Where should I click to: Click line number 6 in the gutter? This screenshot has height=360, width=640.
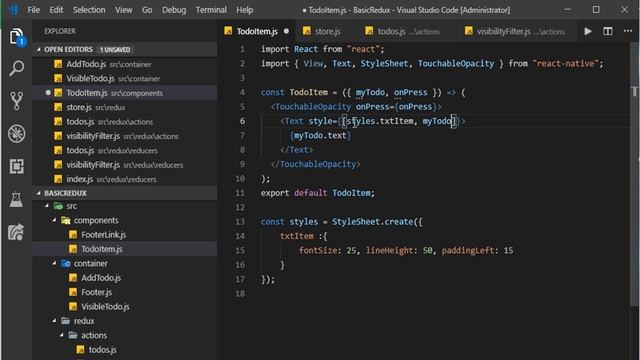pyautogui.click(x=242, y=121)
